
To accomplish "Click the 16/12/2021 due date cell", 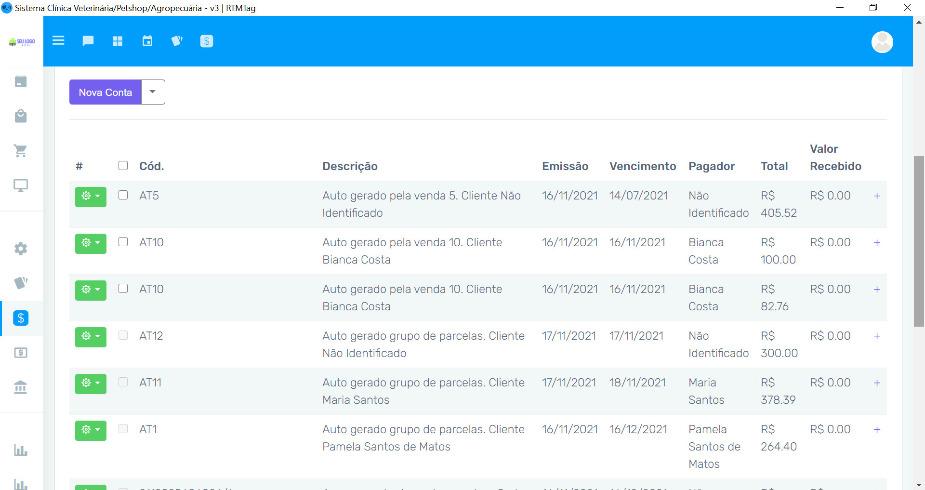I will (x=638, y=429).
